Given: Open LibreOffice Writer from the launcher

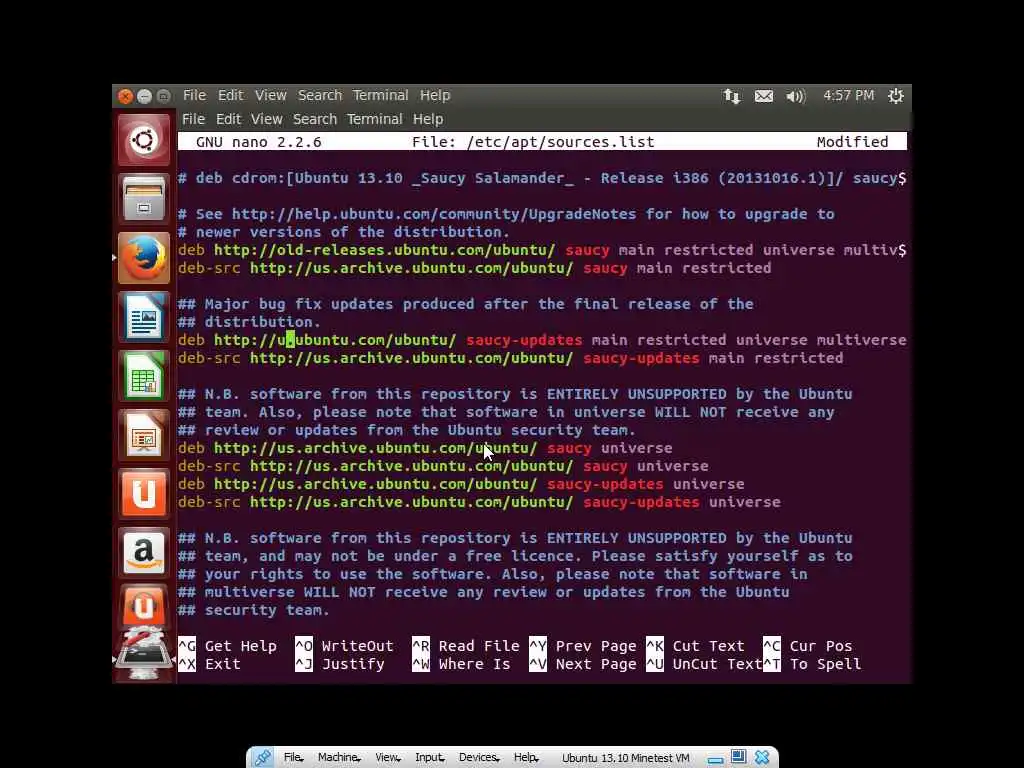Looking at the screenshot, I should click(144, 317).
